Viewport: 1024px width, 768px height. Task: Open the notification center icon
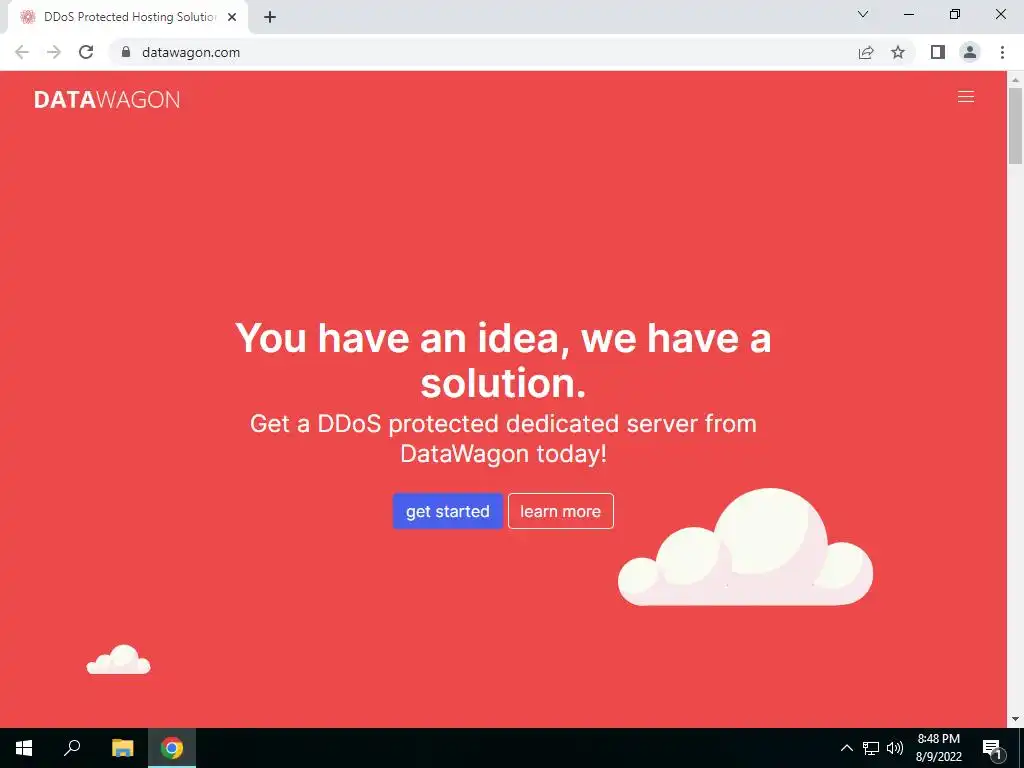[993, 748]
